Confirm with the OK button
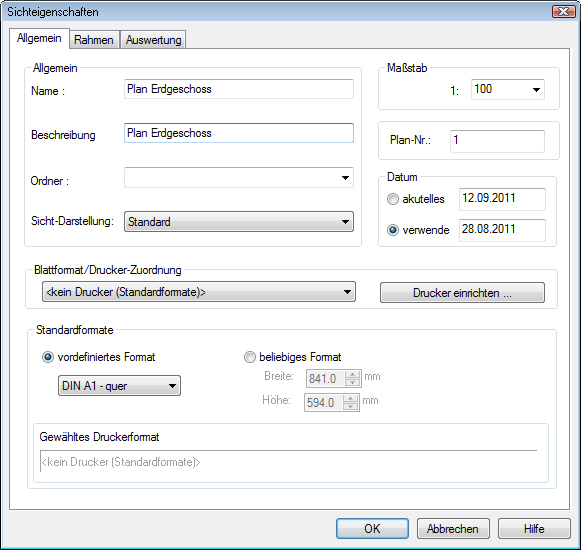 (372, 529)
